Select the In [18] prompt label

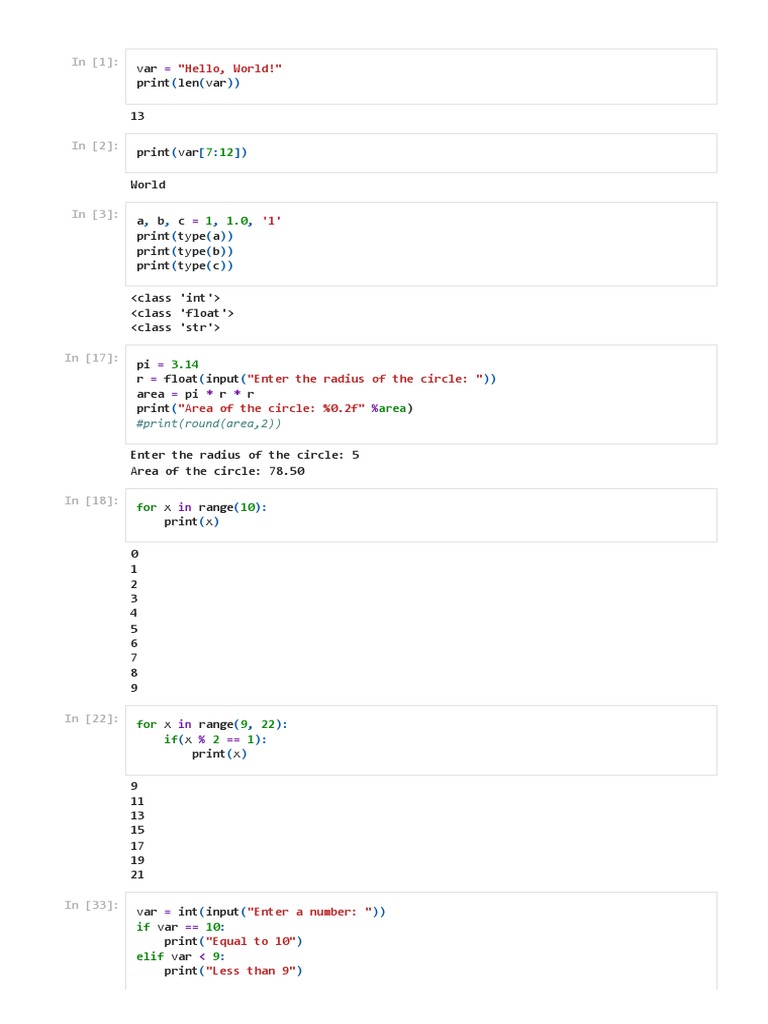[x=91, y=501]
